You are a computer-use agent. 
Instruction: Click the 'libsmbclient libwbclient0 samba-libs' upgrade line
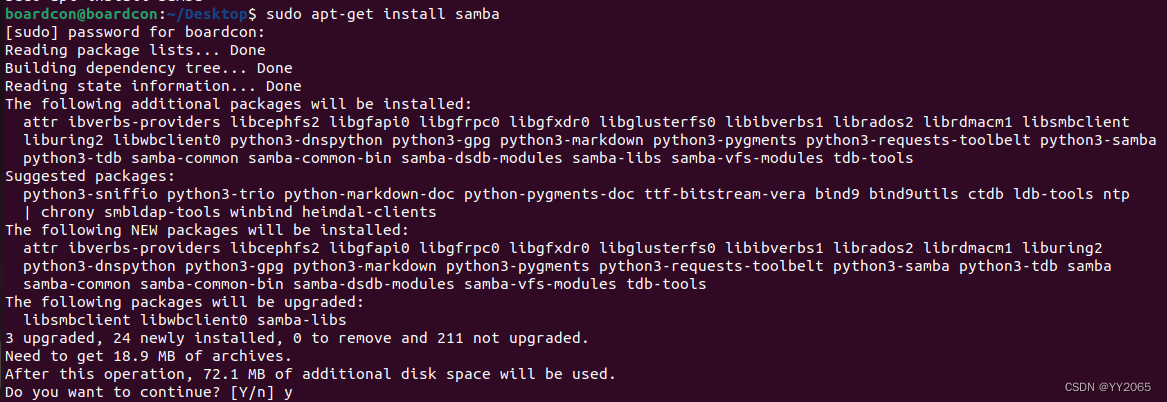coord(185,320)
